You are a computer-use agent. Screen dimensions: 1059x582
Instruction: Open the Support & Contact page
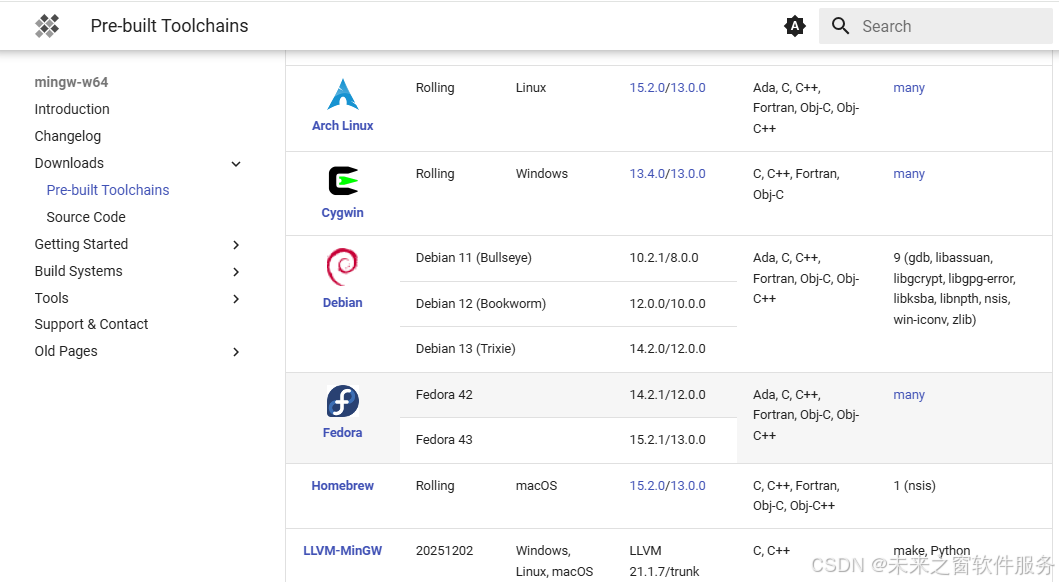(x=91, y=324)
